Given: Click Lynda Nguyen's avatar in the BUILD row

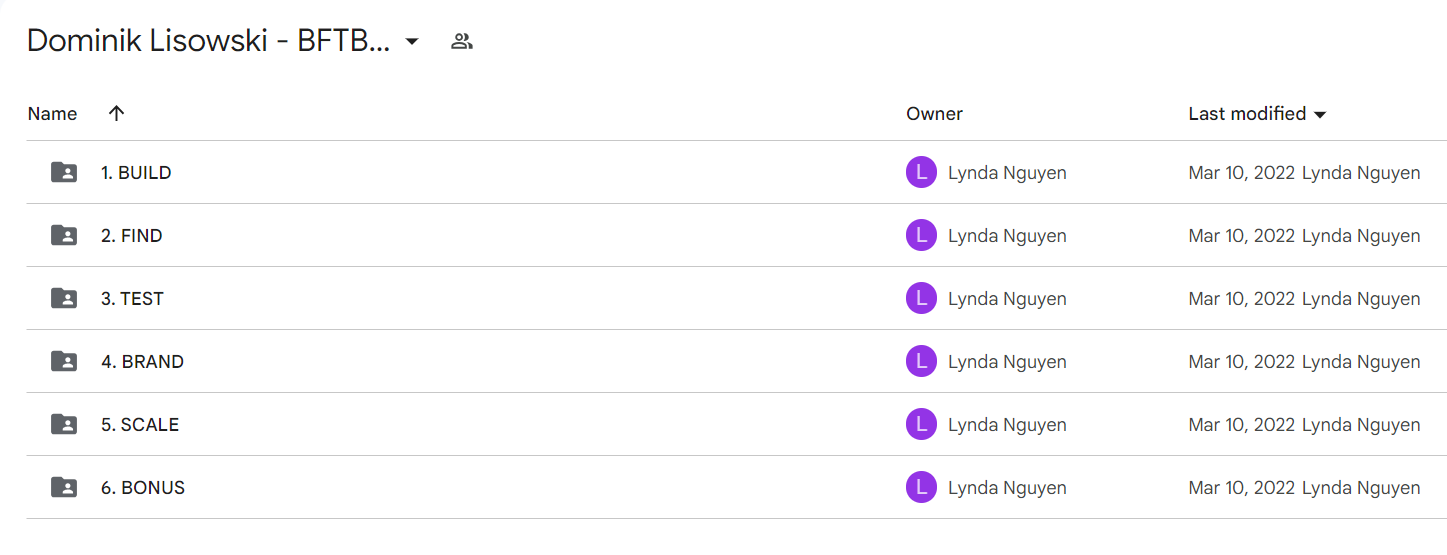Looking at the screenshot, I should [921, 172].
